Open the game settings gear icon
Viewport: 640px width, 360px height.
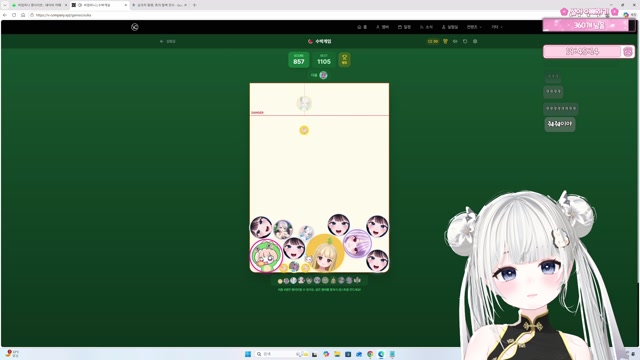pyautogui.click(x=475, y=41)
